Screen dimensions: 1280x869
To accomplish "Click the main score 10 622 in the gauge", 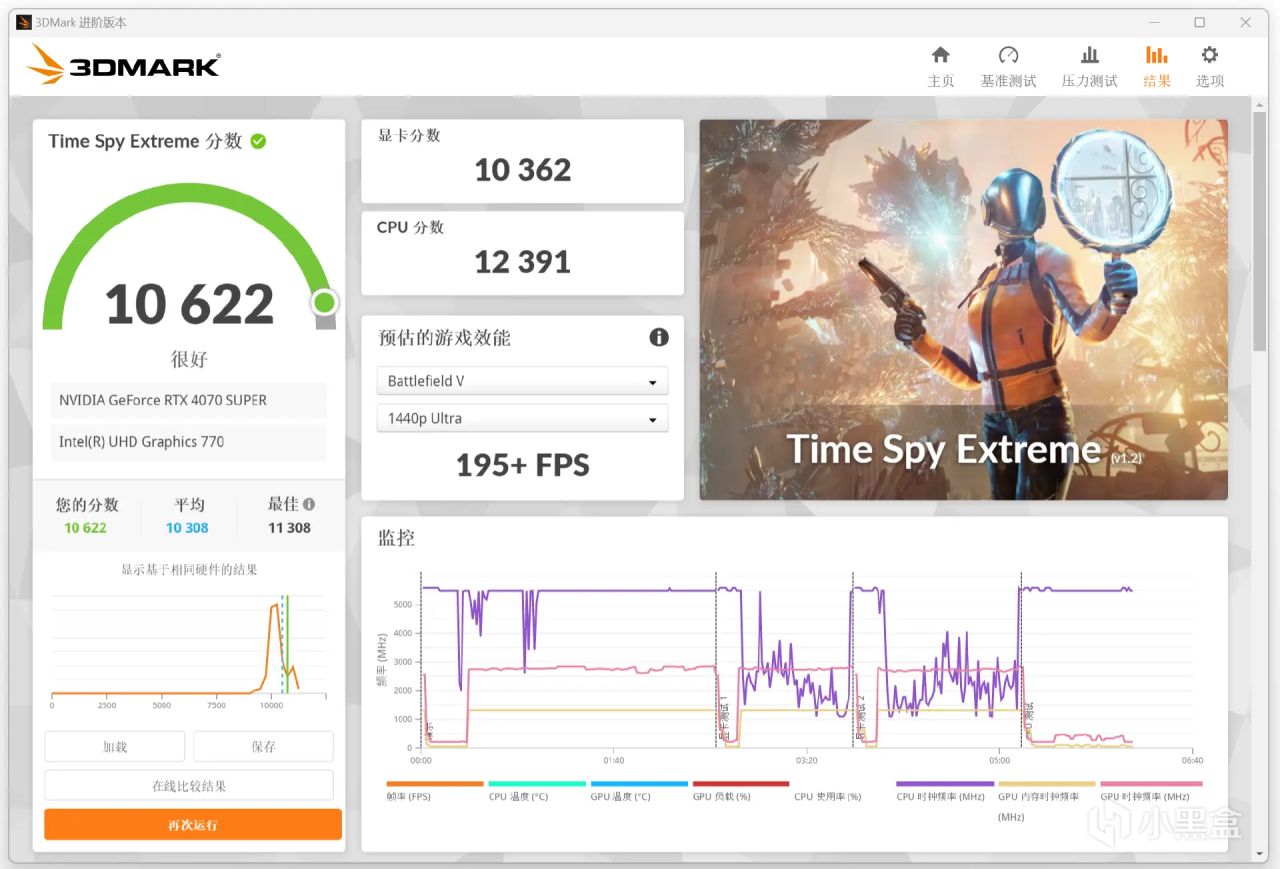I will click(189, 304).
